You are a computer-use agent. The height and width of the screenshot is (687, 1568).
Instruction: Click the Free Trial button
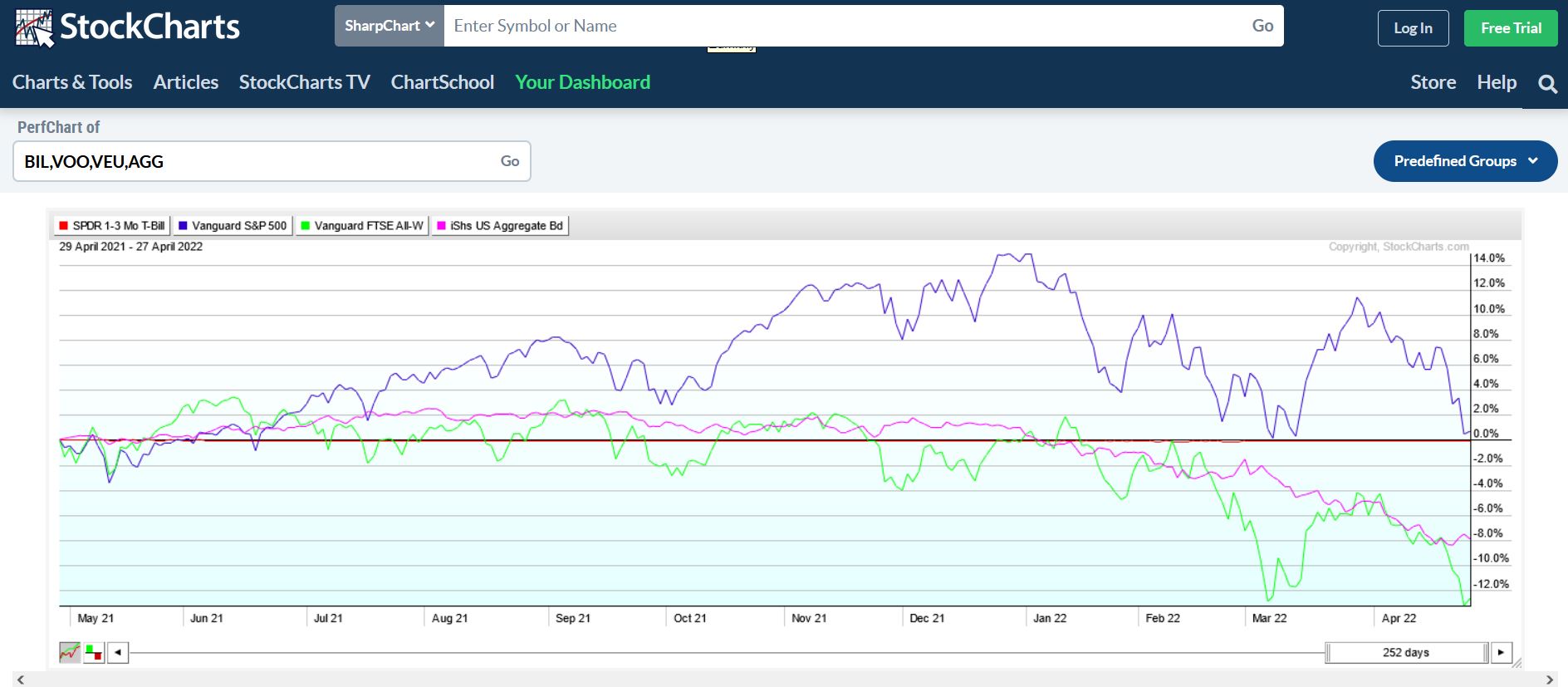(1510, 28)
